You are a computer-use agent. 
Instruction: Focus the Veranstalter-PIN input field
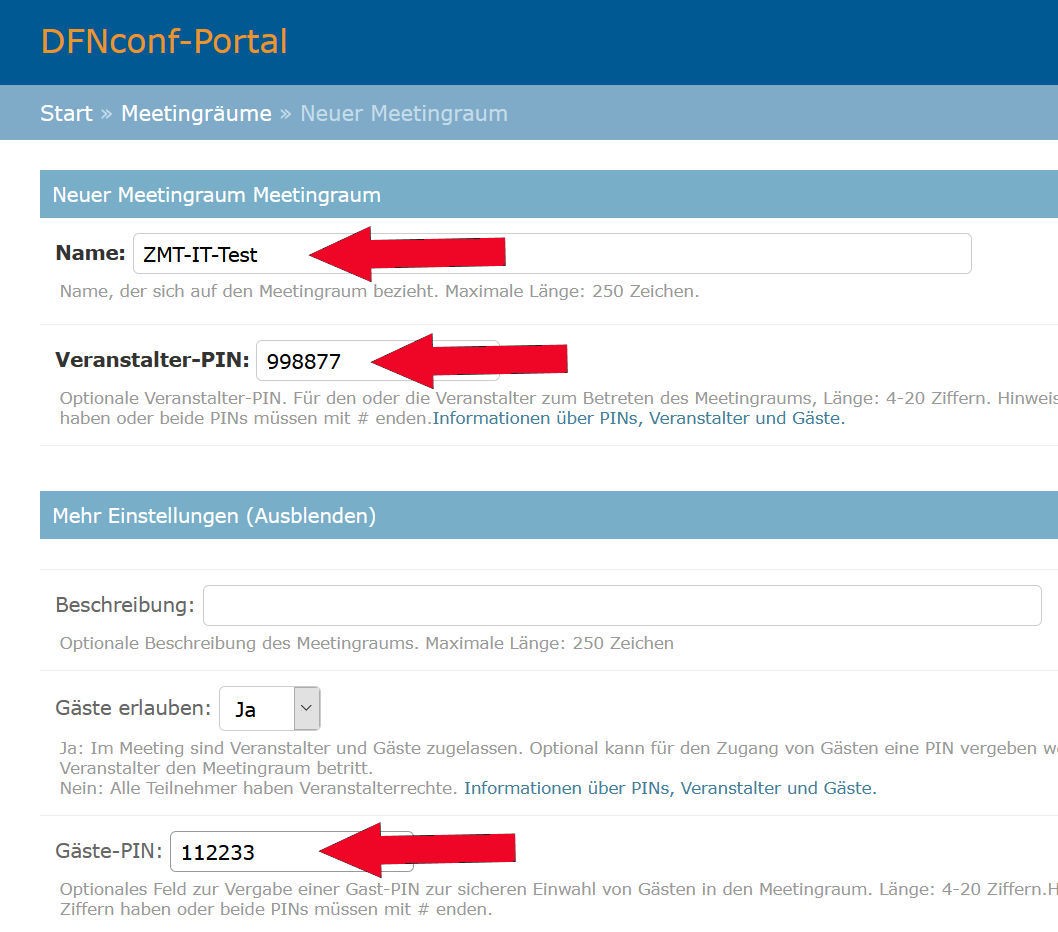pyautogui.click(x=378, y=361)
